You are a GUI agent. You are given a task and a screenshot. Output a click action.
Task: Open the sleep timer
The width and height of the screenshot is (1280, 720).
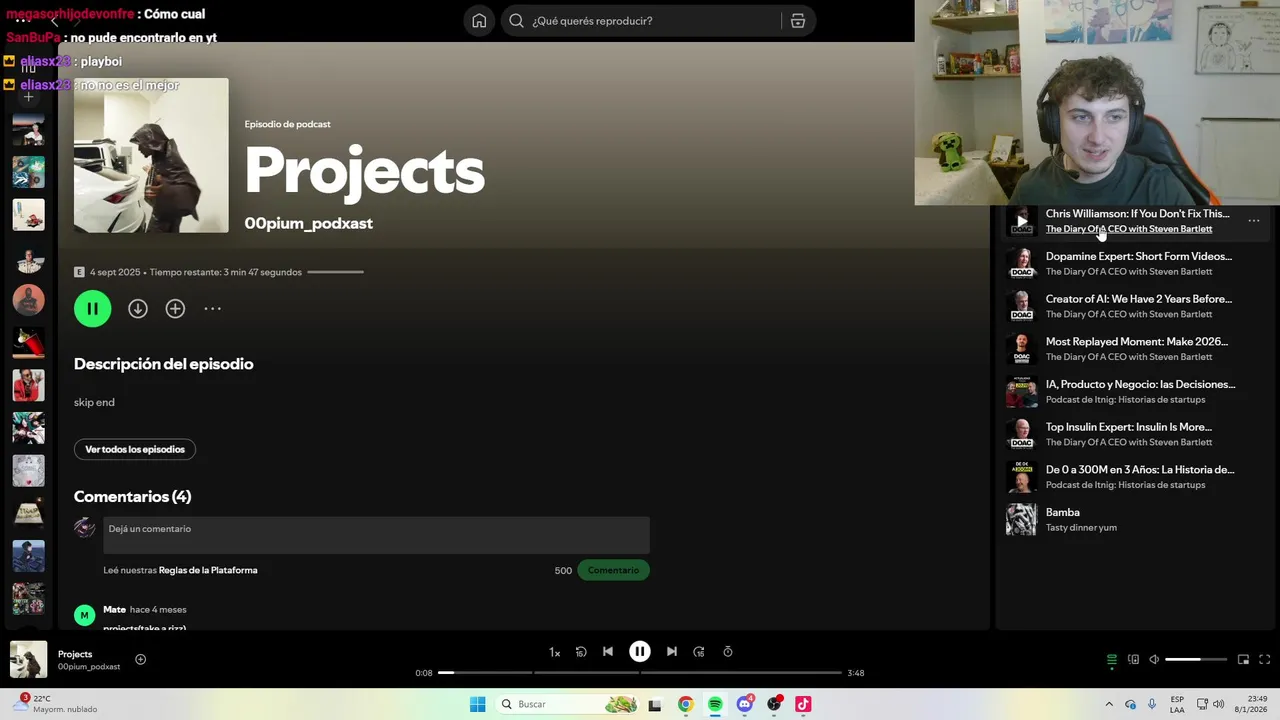coord(728,652)
